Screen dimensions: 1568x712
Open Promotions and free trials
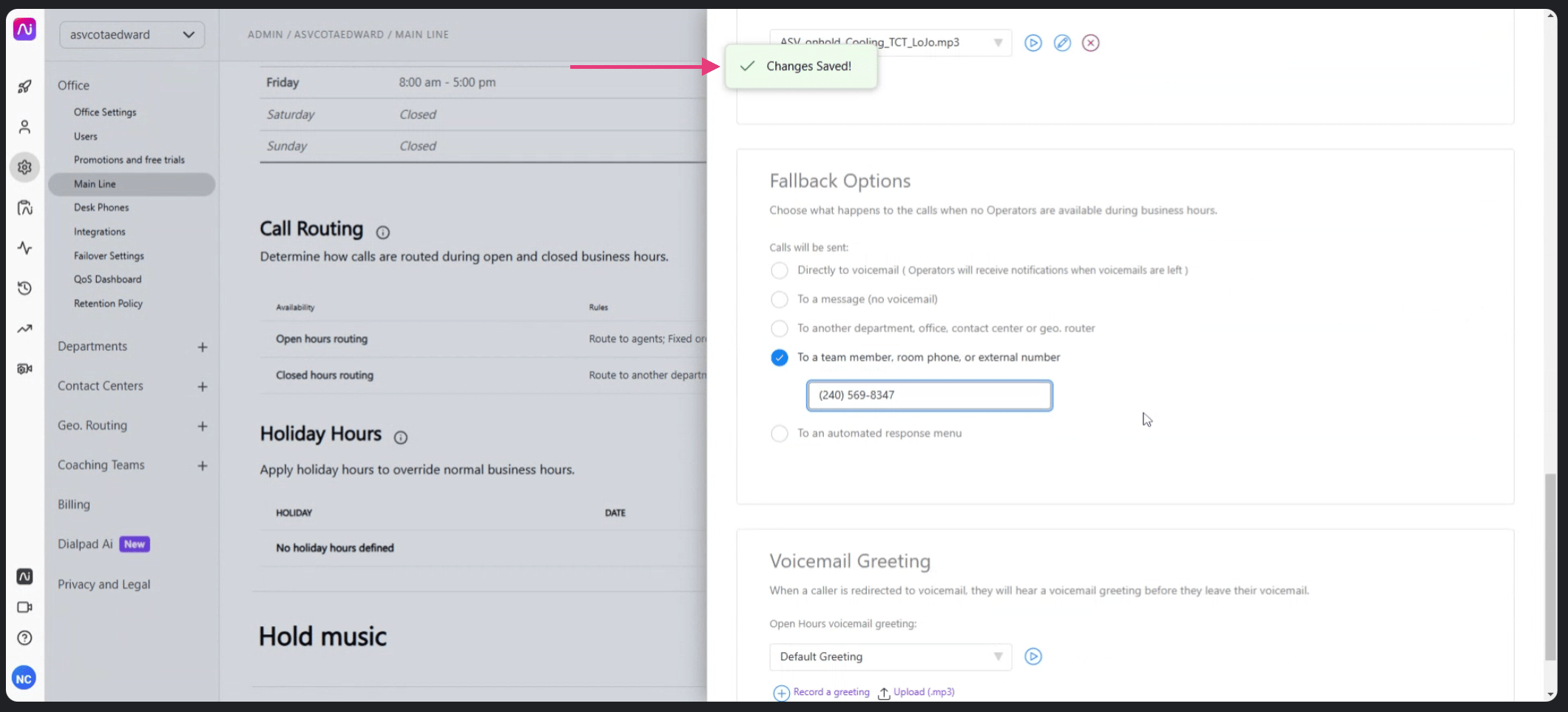pos(129,160)
